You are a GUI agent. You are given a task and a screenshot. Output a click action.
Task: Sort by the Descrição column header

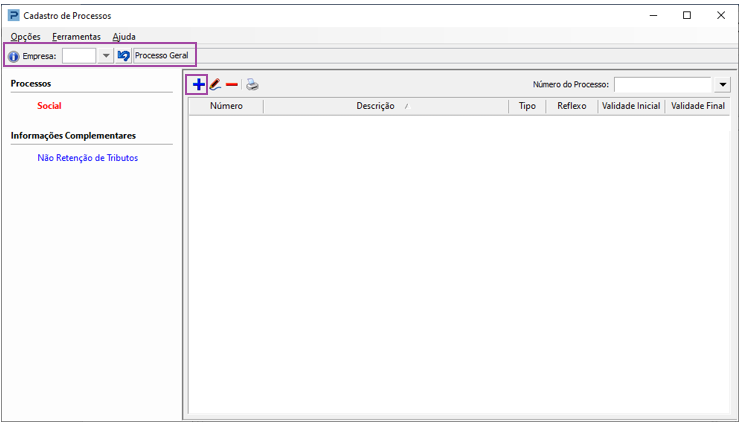pyautogui.click(x=386, y=106)
